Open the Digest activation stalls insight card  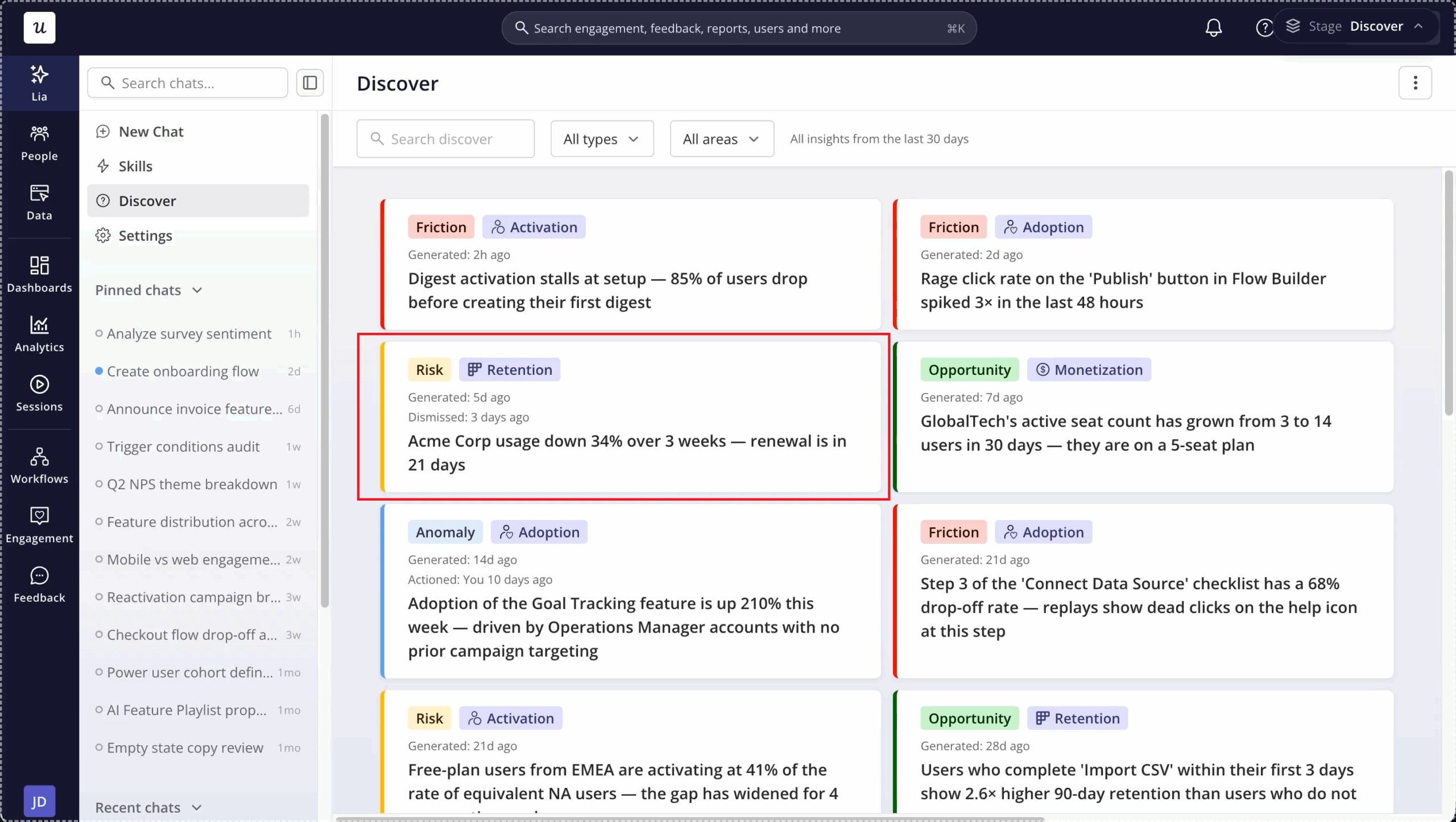(631, 264)
